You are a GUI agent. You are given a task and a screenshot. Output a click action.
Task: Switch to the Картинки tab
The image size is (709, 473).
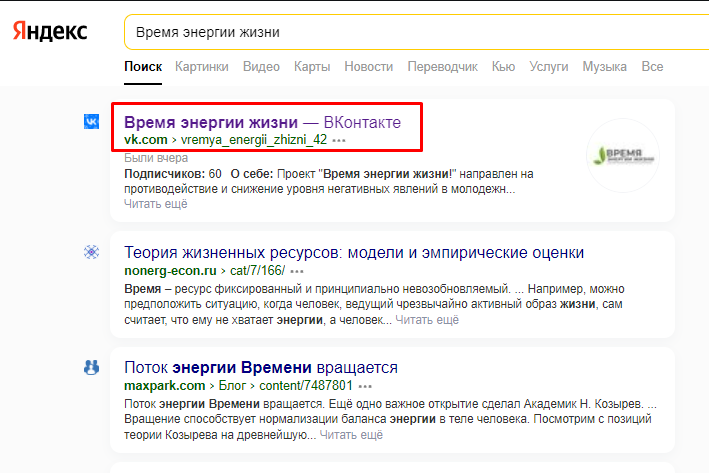point(202,66)
